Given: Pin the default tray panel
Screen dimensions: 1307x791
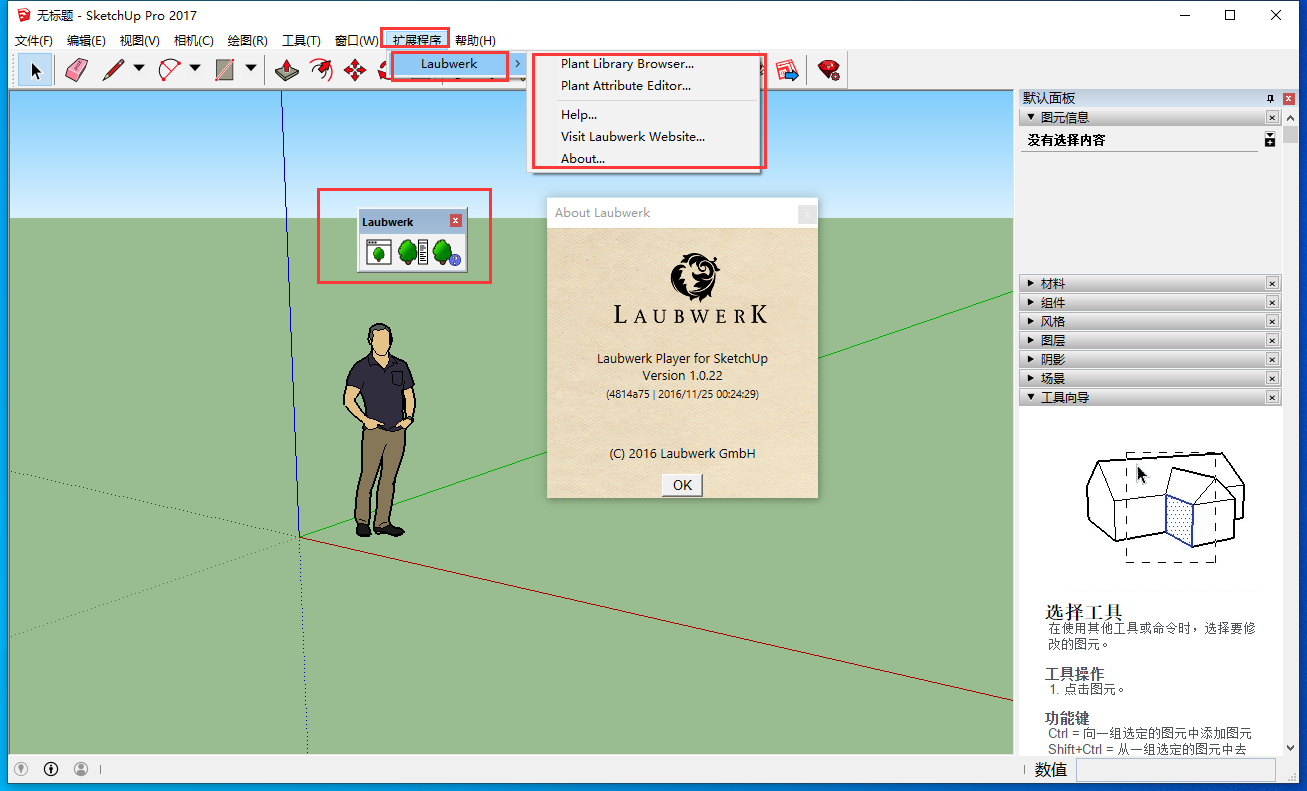Looking at the screenshot, I should point(1271,98).
